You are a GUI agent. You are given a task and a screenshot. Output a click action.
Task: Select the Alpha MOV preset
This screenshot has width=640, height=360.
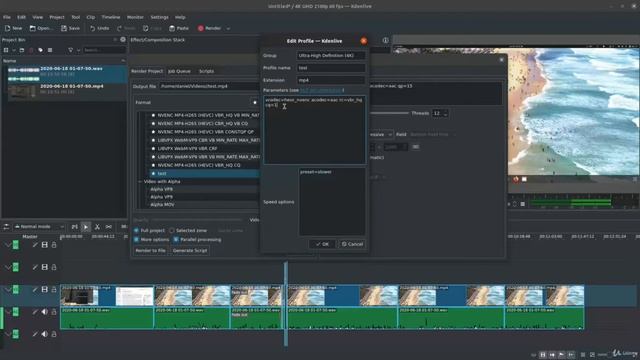(162, 204)
